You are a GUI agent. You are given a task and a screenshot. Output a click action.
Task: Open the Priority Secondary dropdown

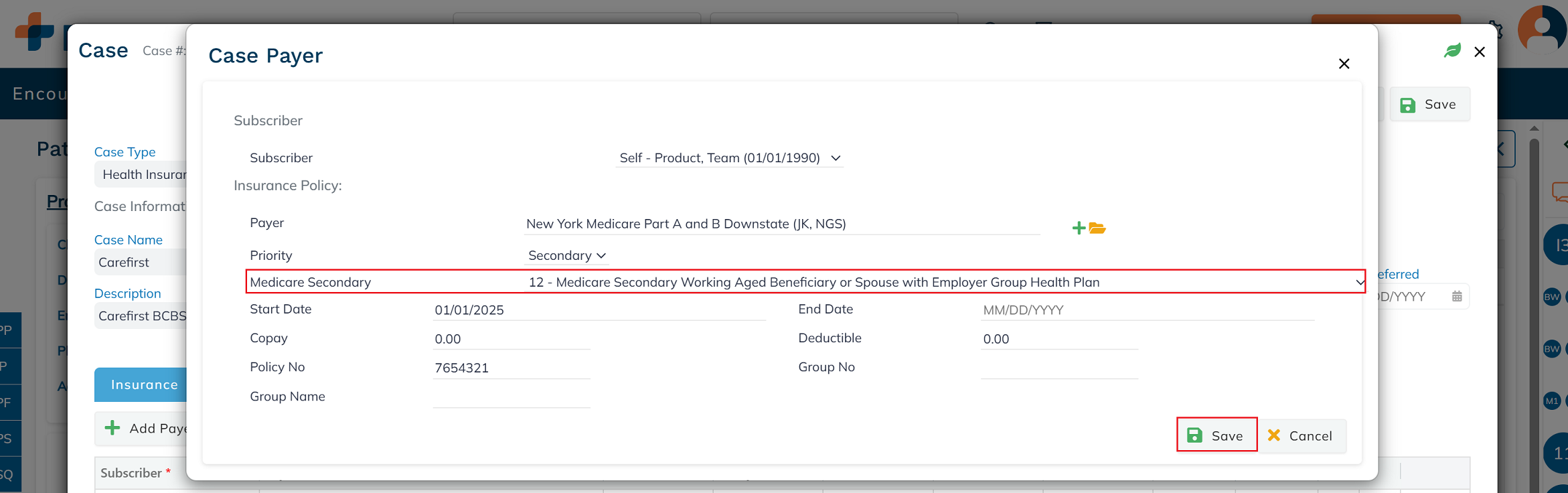(x=566, y=256)
